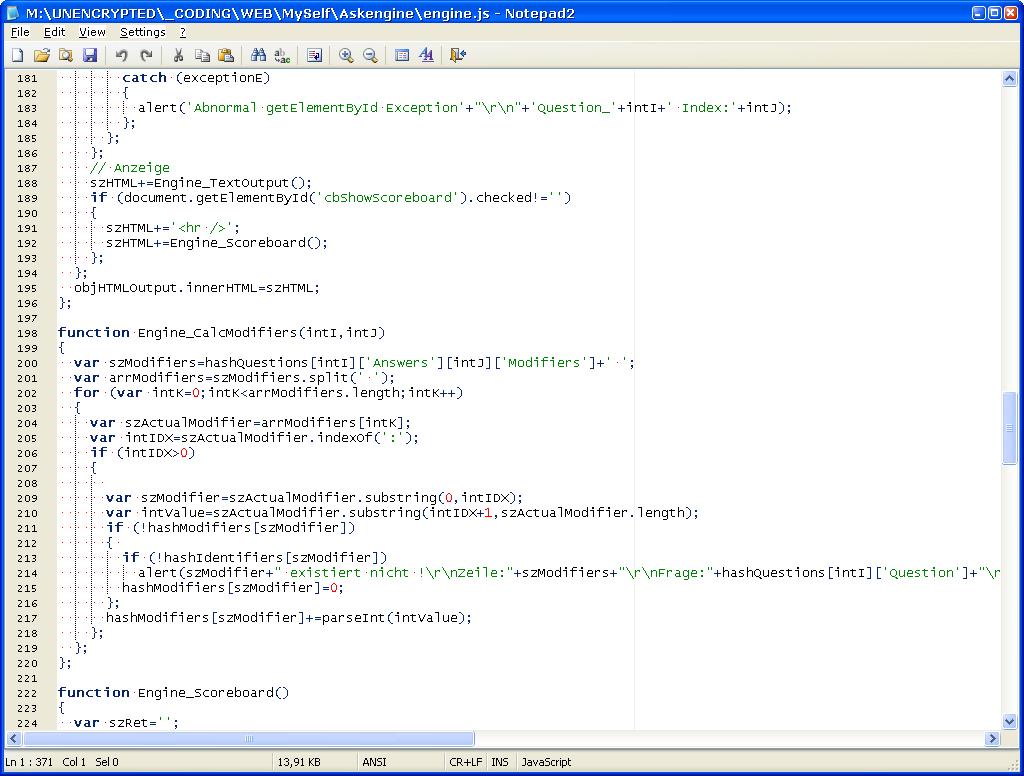Click the 'Engine_CalcModifiers' function name
Image resolution: width=1024 pixels, height=776 pixels.
(217, 332)
